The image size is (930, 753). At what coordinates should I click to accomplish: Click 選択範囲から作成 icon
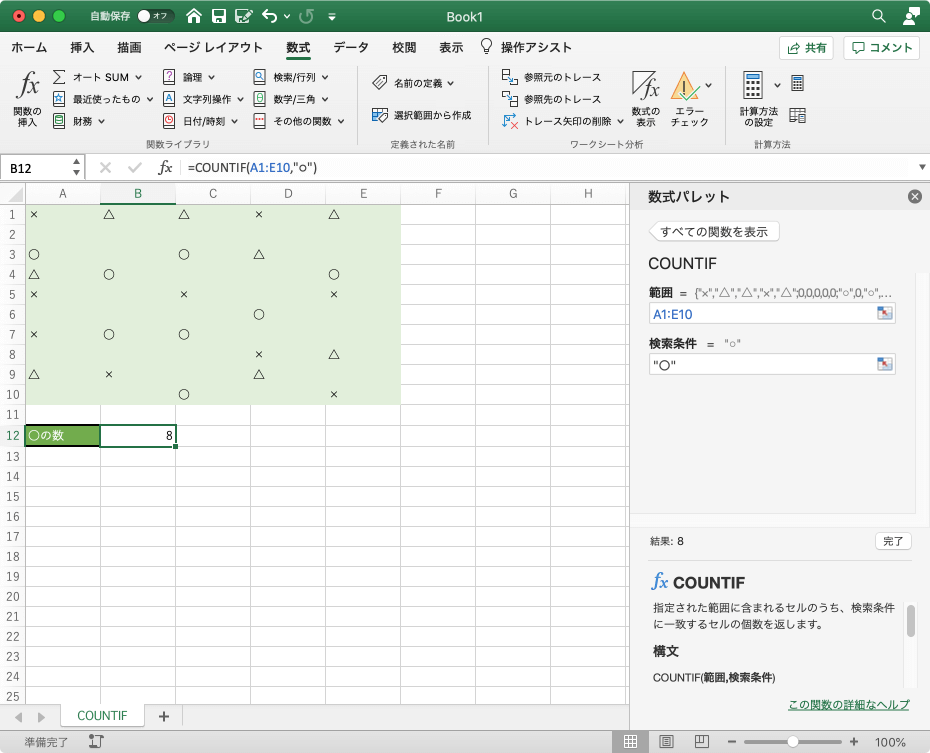point(380,115)
